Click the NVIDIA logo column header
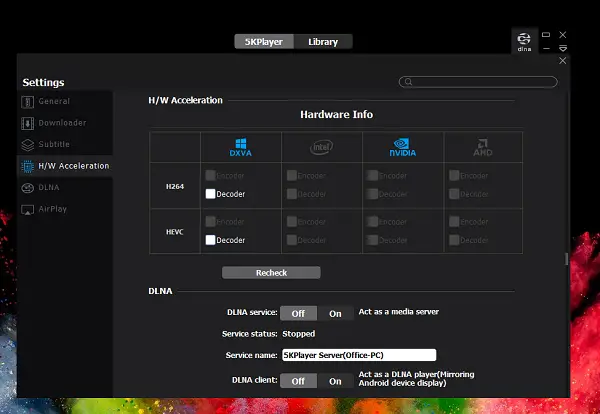 403,147
